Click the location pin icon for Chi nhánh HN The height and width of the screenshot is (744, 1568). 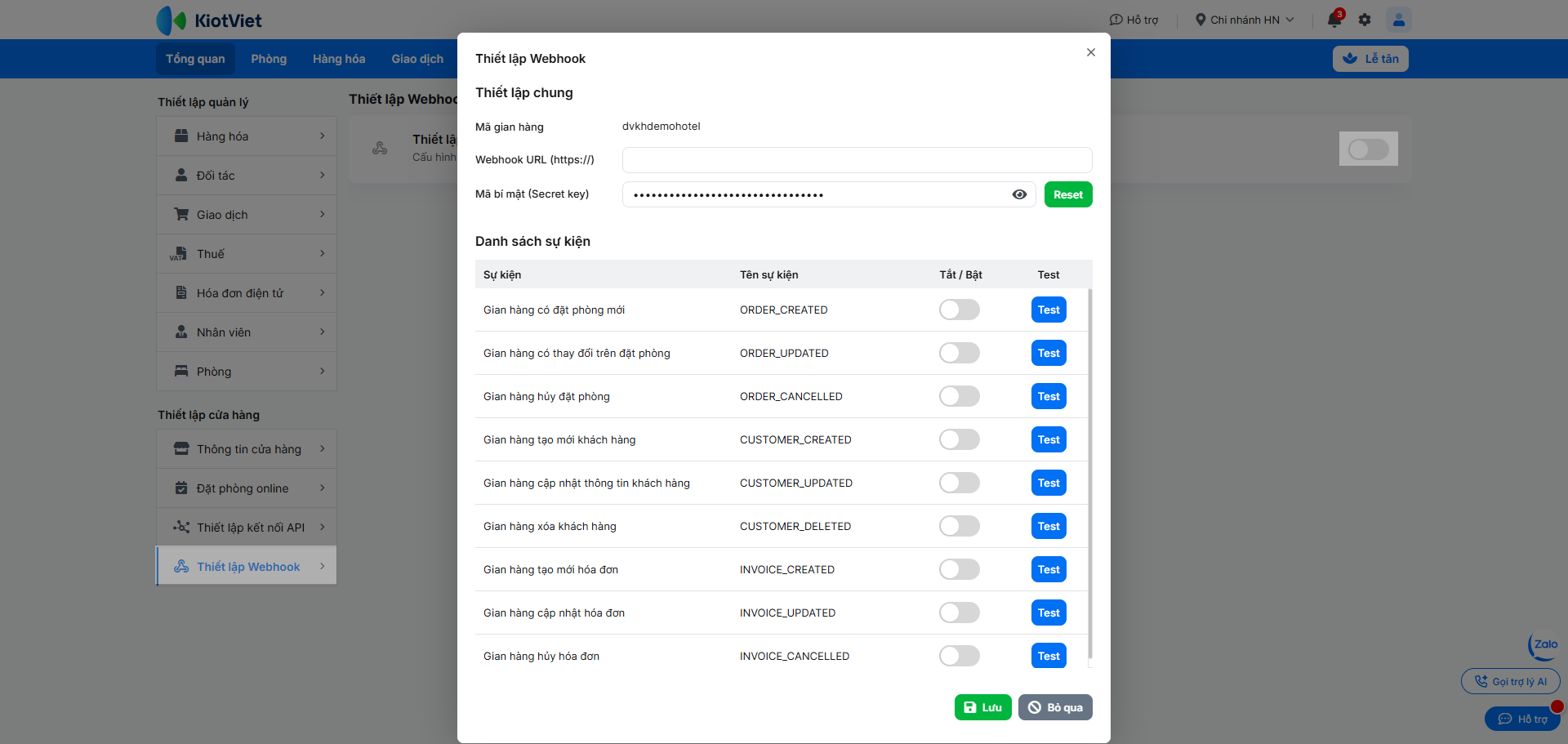[1200, 20]
